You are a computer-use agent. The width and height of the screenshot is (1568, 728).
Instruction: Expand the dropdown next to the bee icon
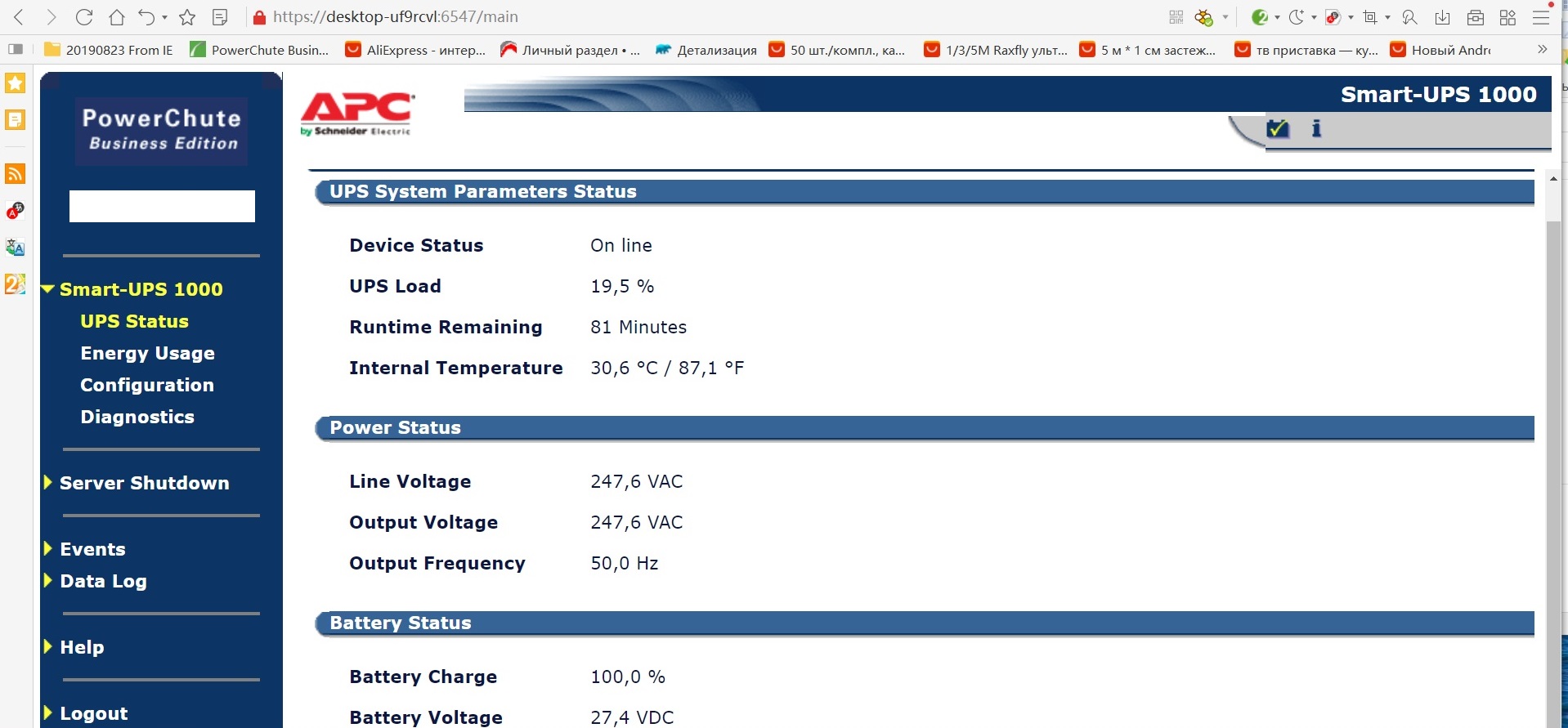point(1225,17)
